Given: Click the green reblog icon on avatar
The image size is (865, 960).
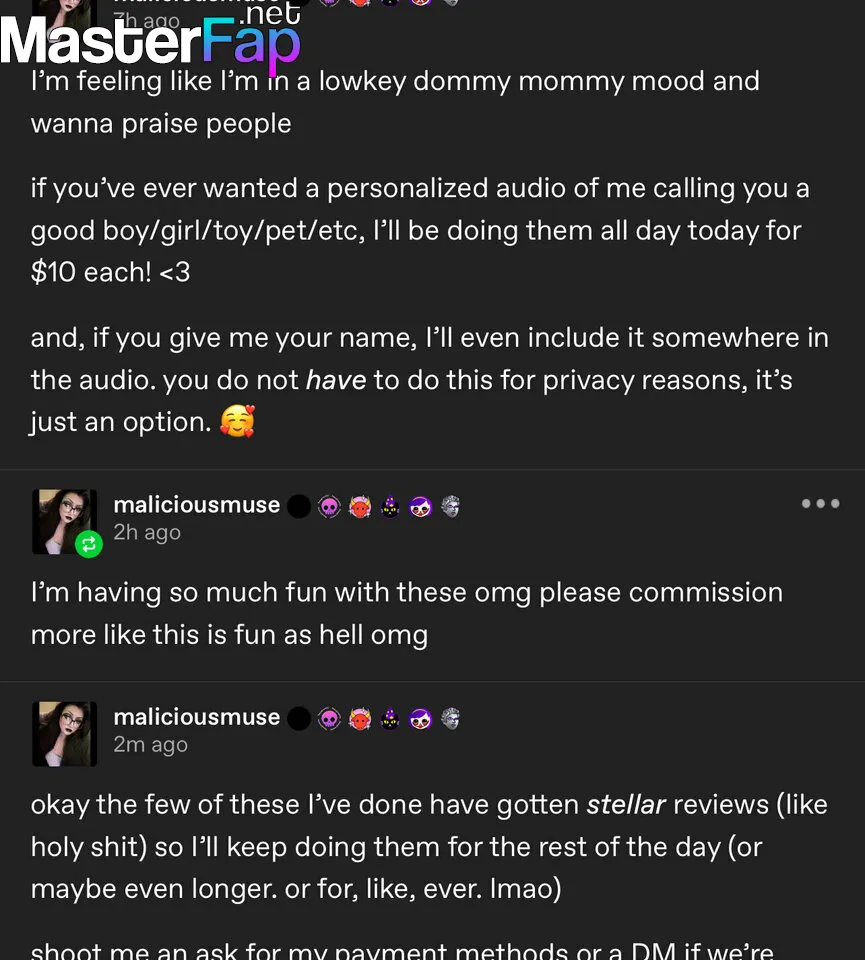Looking at the screenshot, I should (x=88, y=544).
